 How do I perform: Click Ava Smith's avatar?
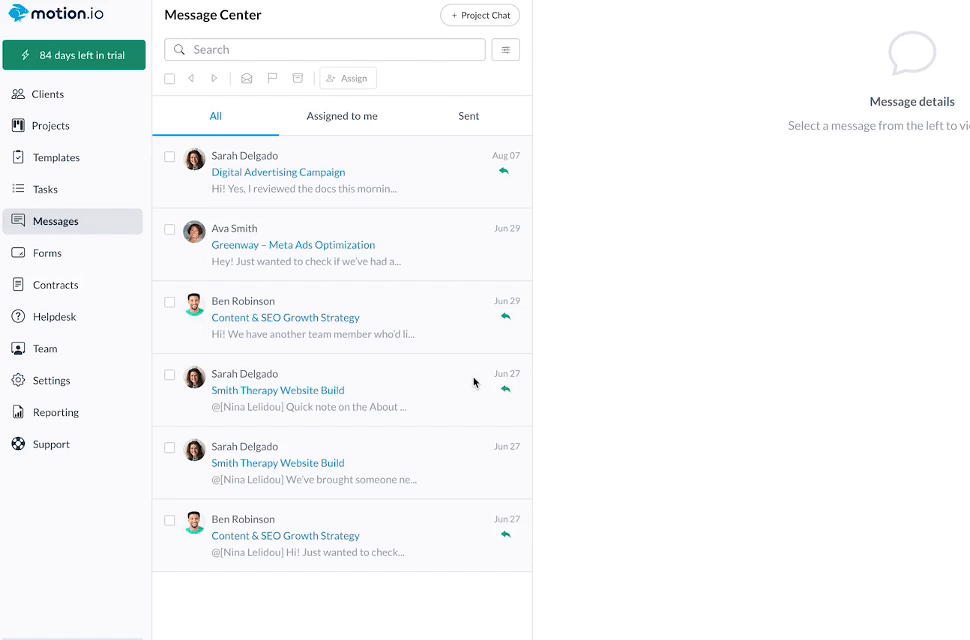pos(194,232)
